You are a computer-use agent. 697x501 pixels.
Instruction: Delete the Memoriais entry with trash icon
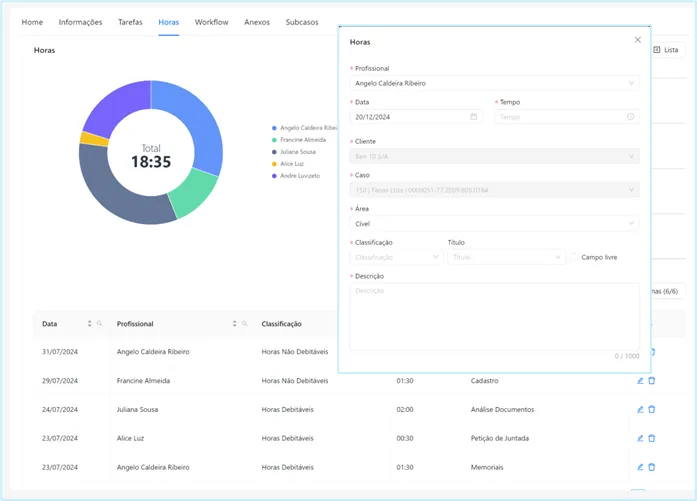coord(652,467)
